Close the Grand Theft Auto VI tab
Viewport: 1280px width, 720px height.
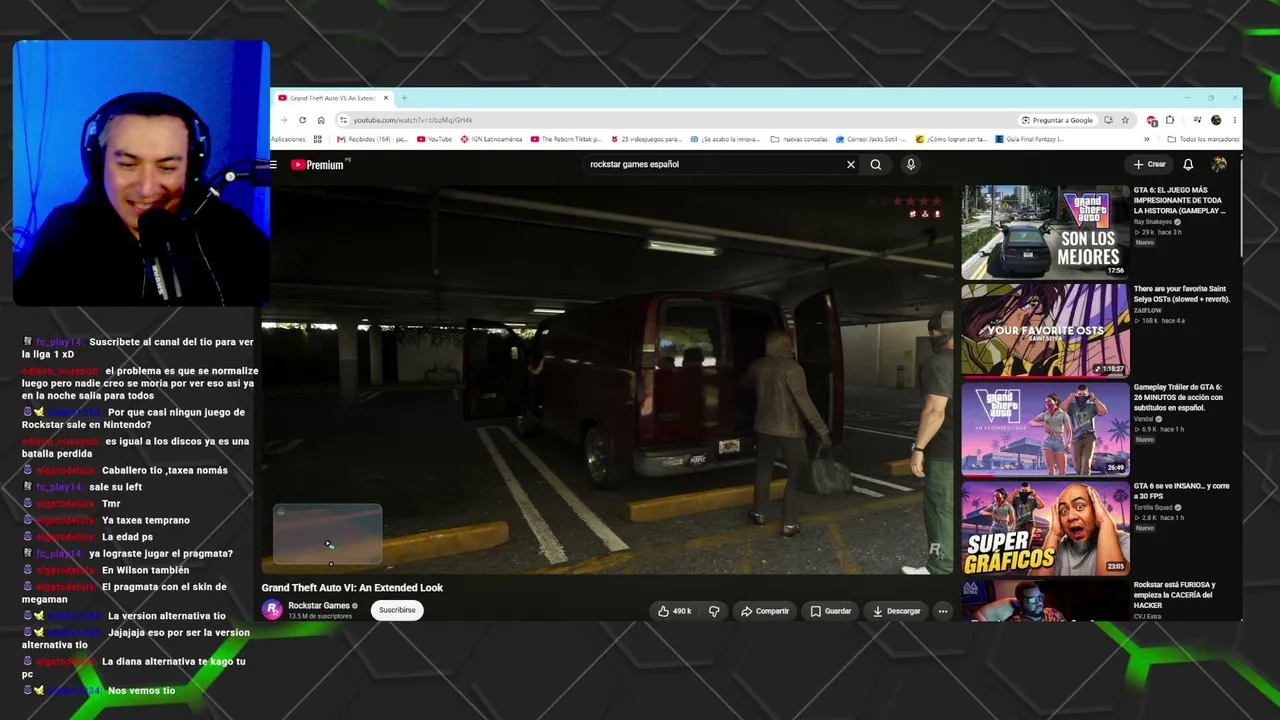pos(388,98)
